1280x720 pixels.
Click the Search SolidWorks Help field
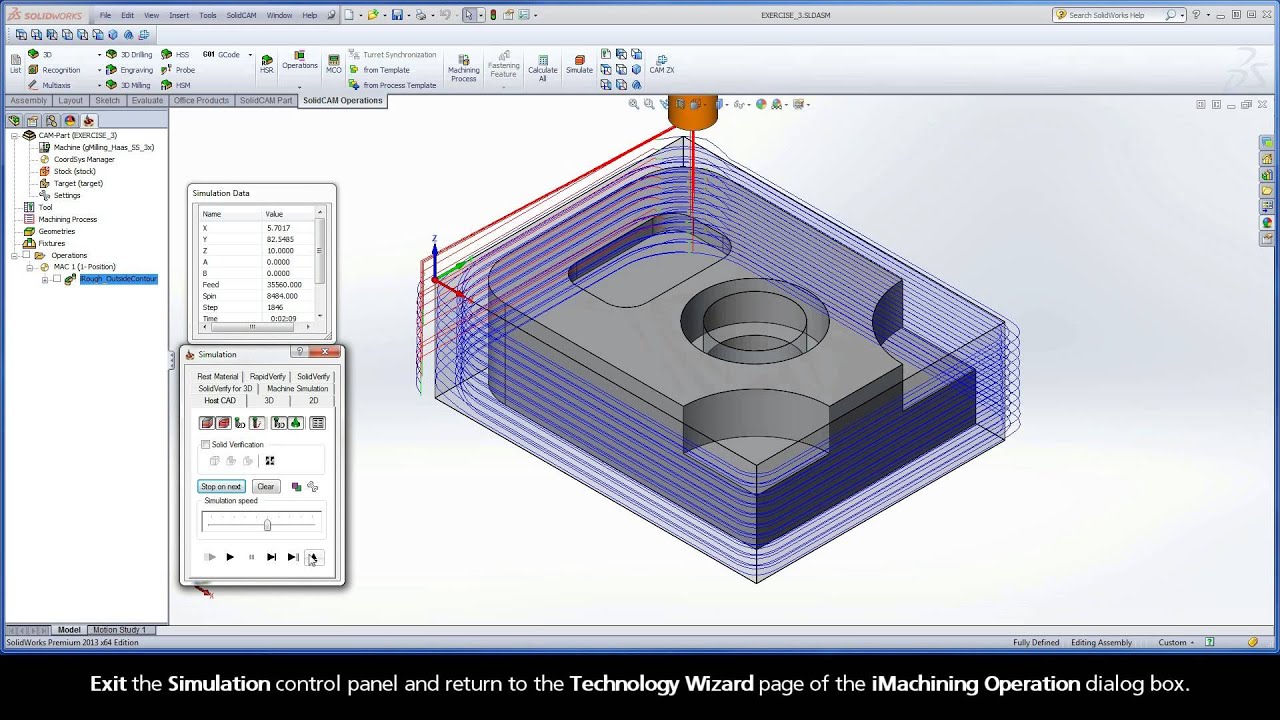click(1114, 15)
